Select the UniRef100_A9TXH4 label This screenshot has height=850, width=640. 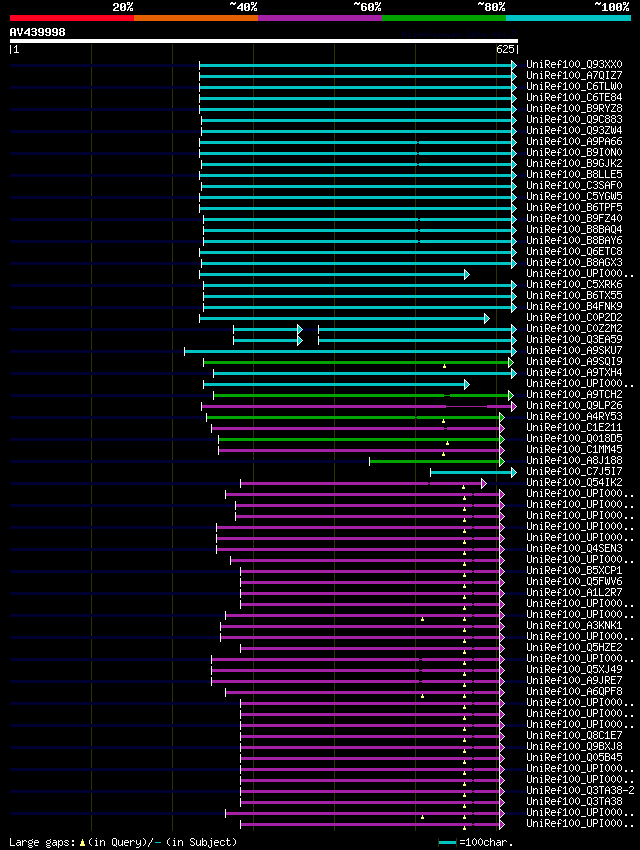tap(574, 372)
